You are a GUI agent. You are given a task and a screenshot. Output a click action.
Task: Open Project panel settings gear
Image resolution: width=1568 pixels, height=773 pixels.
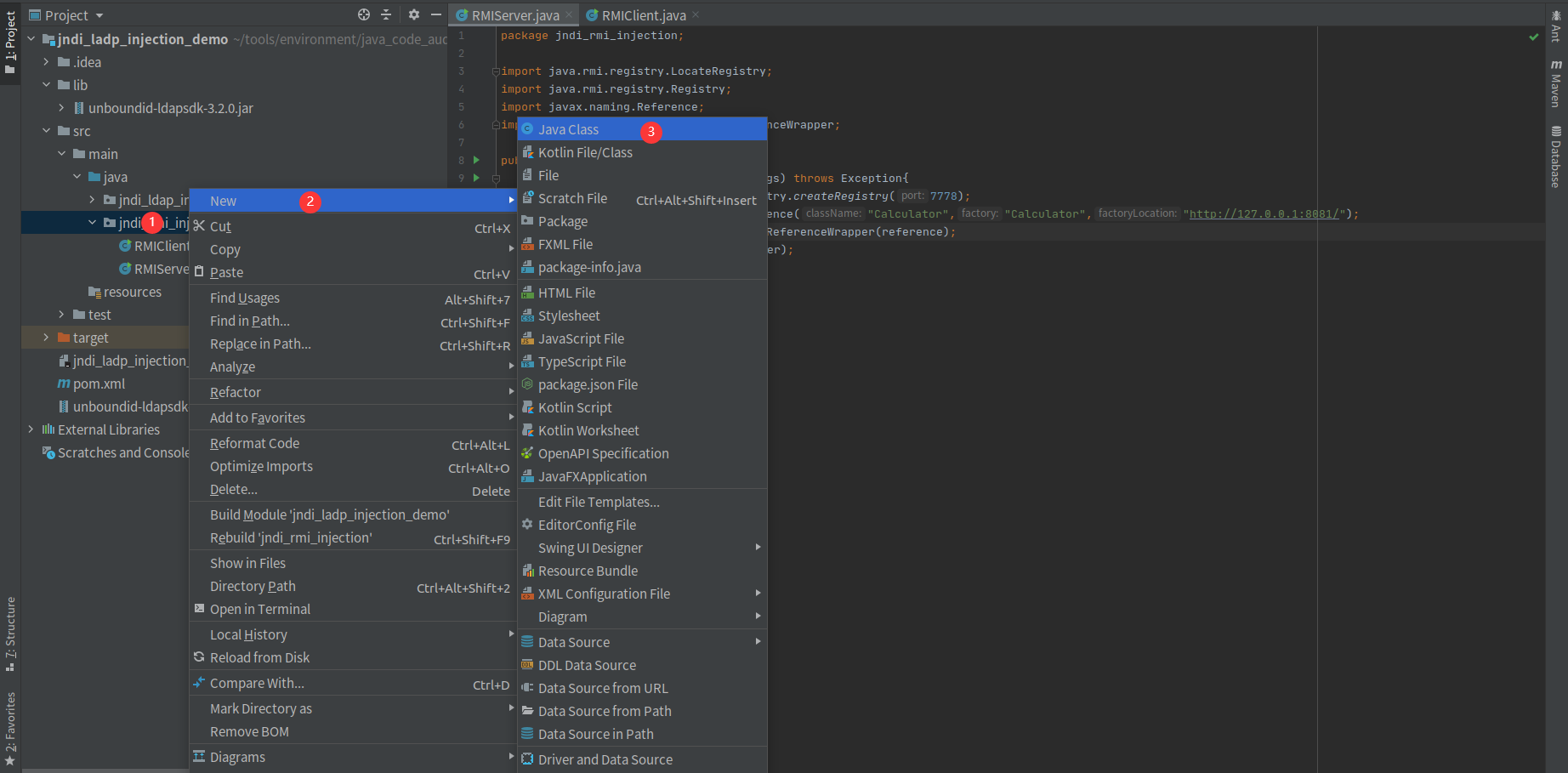(414, 14)
